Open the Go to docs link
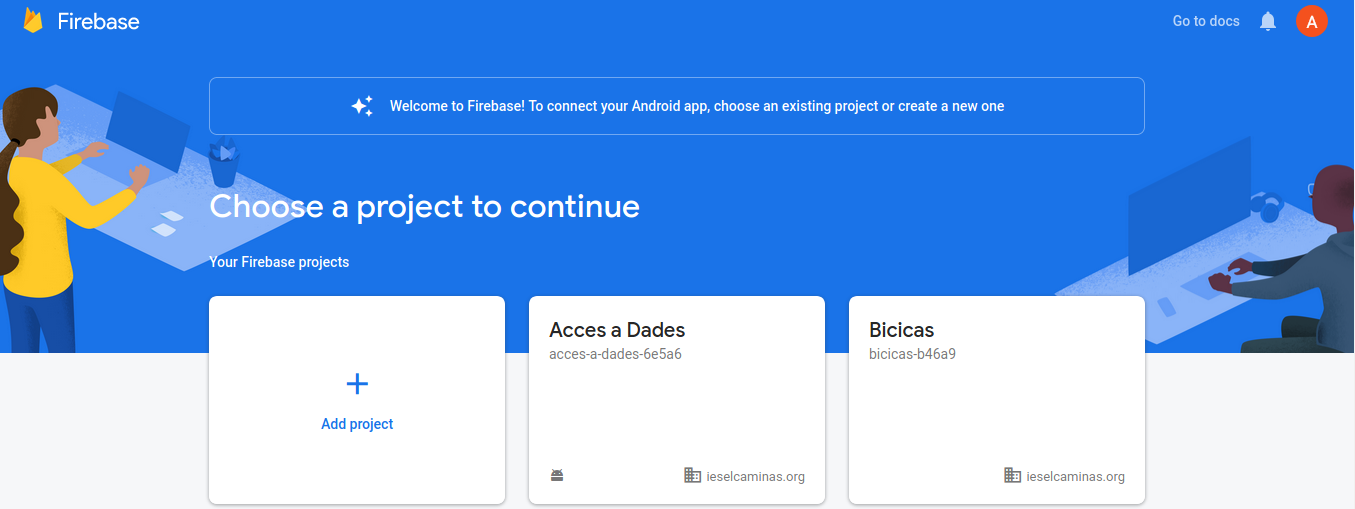The height and width of the screenshot is (509, 1355). click(x=1206, y=21)
